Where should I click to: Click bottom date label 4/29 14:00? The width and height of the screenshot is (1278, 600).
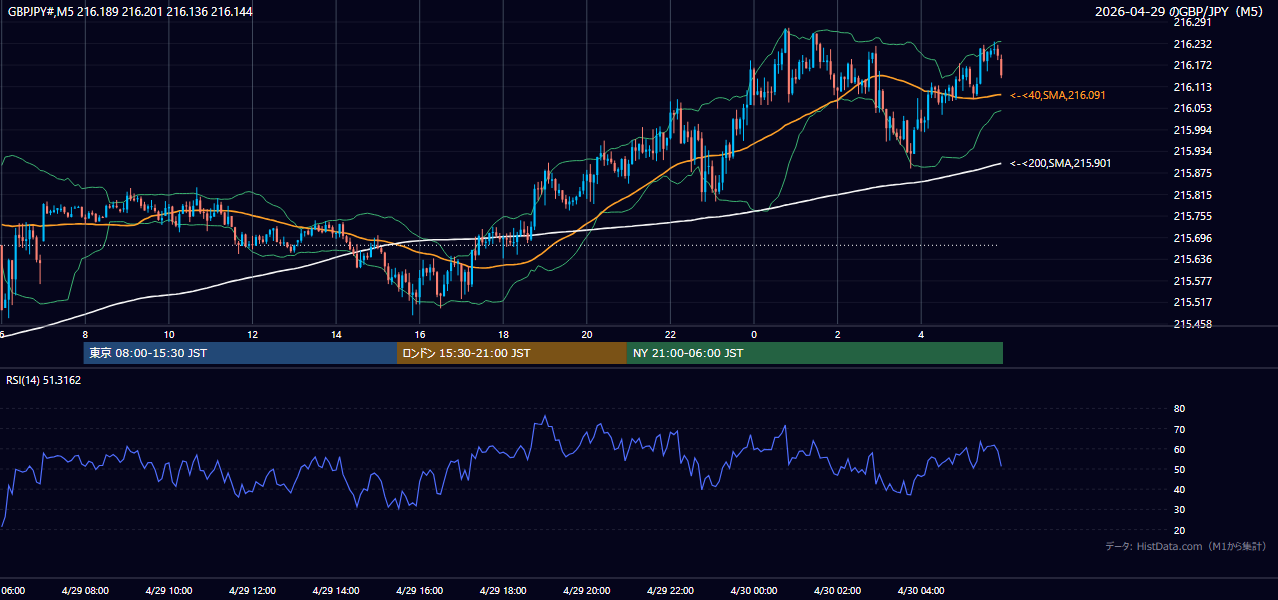click(335, 591)
